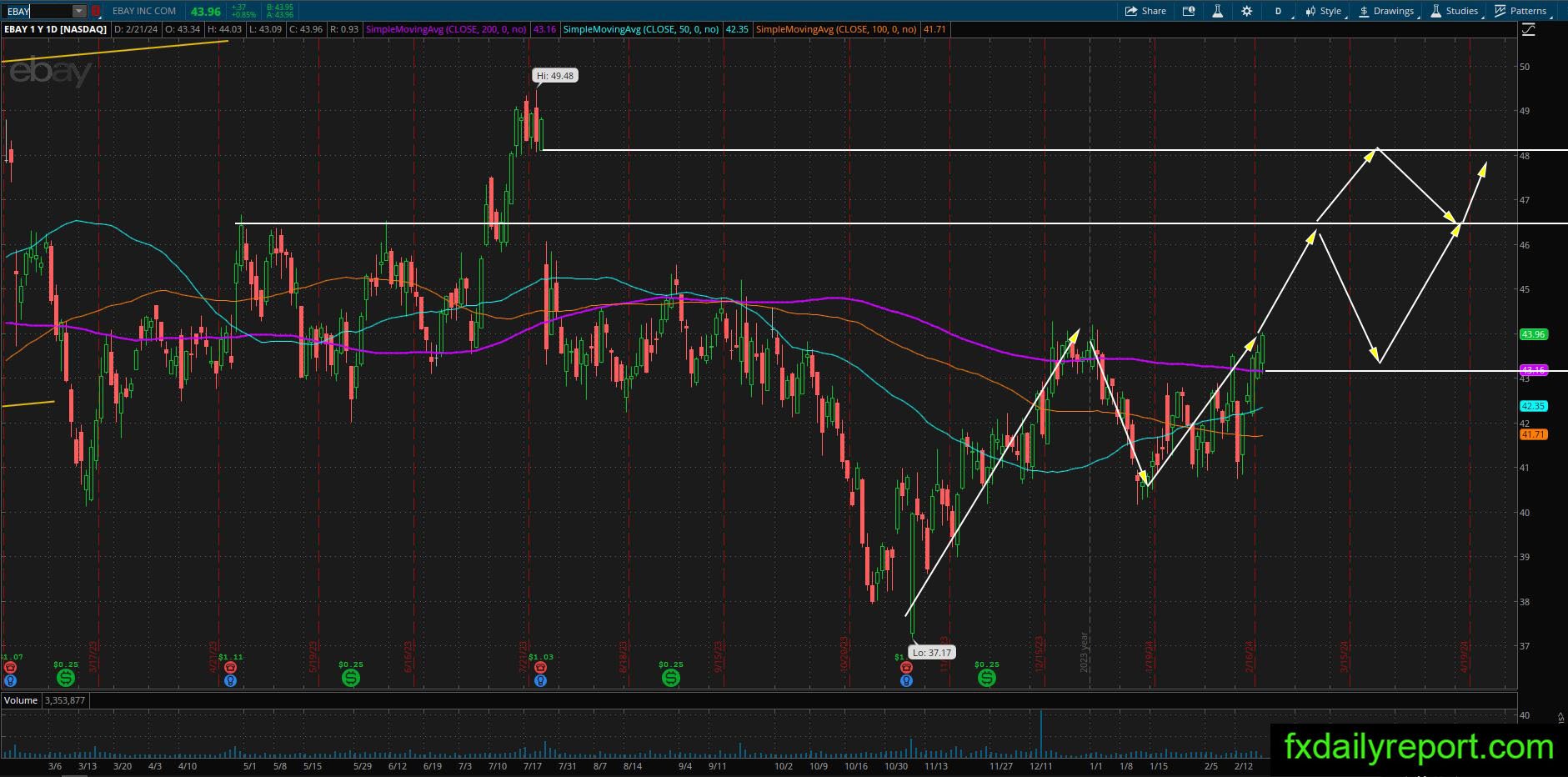Viewport: 1568px width, 777px height.
Task: Click the blue lightbulb icon at the chart's left edge
Action: pos(10,680)
